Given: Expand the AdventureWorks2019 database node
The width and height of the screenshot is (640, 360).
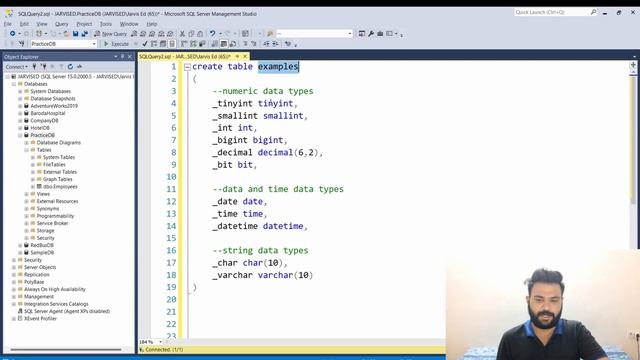Looking at the screenshot, I should point(20,106).
